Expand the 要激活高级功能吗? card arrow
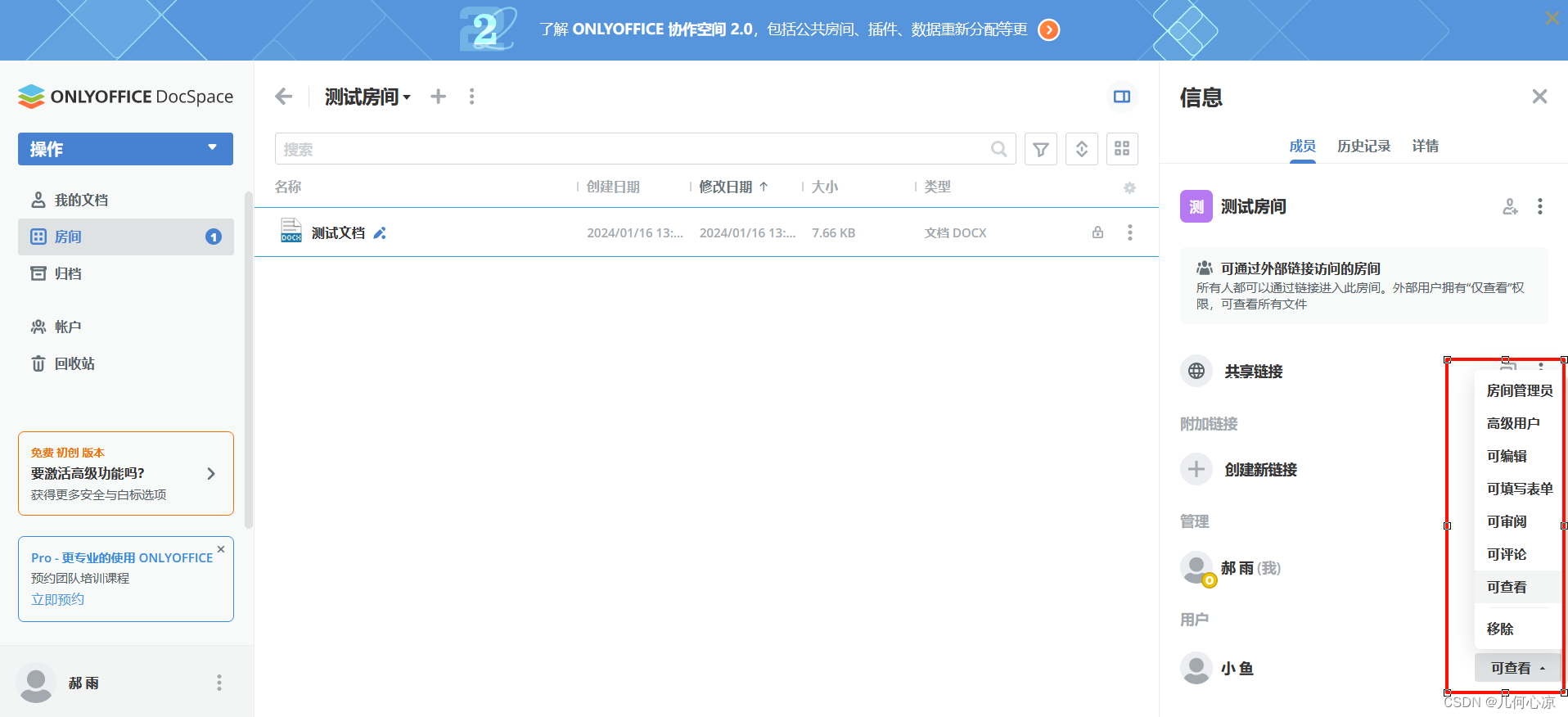Screen dimensions: 1568x717 tap(211, 473)
